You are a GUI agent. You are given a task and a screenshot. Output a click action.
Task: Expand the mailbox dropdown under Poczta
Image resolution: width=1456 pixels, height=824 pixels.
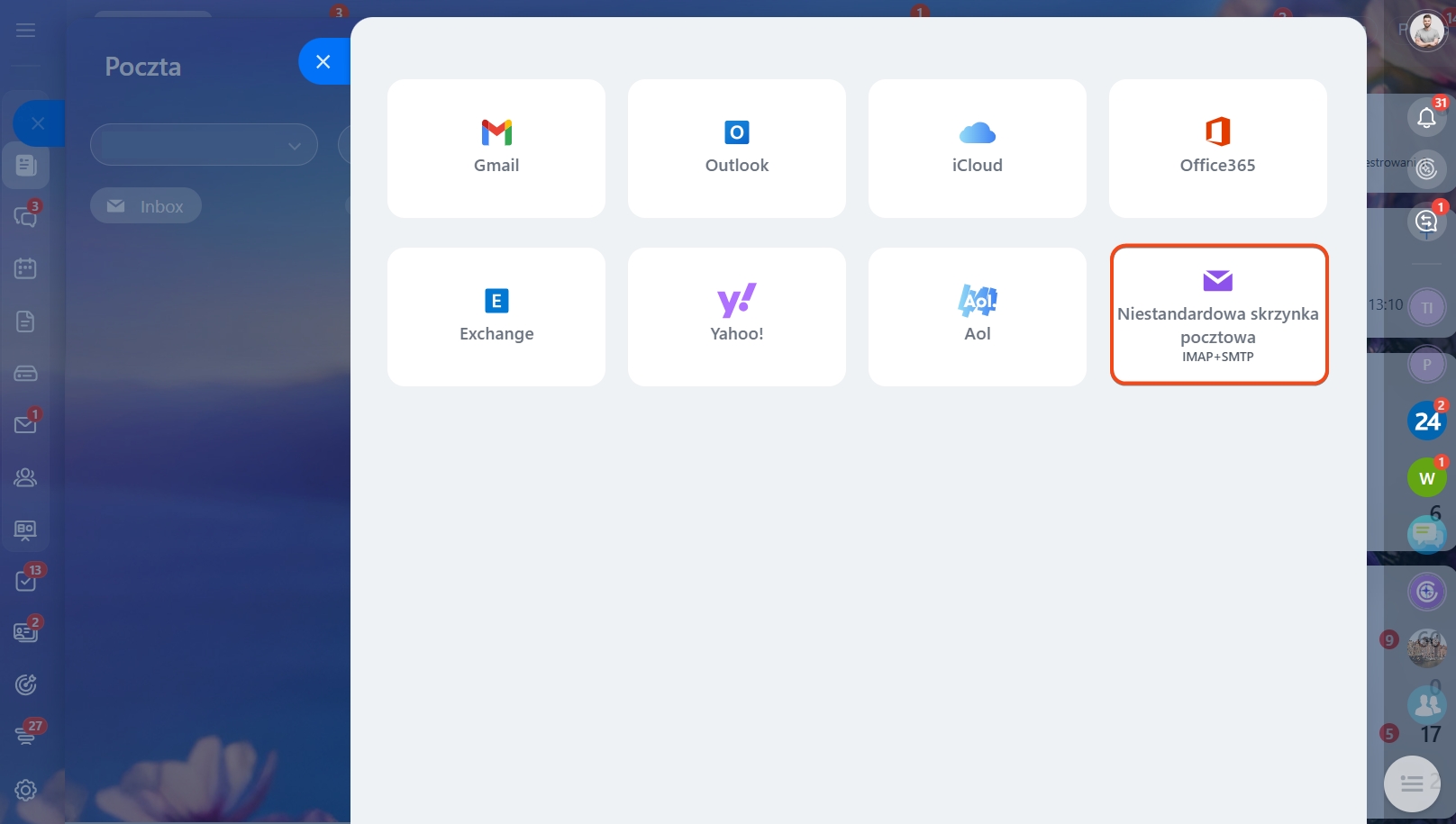(204, 145)
